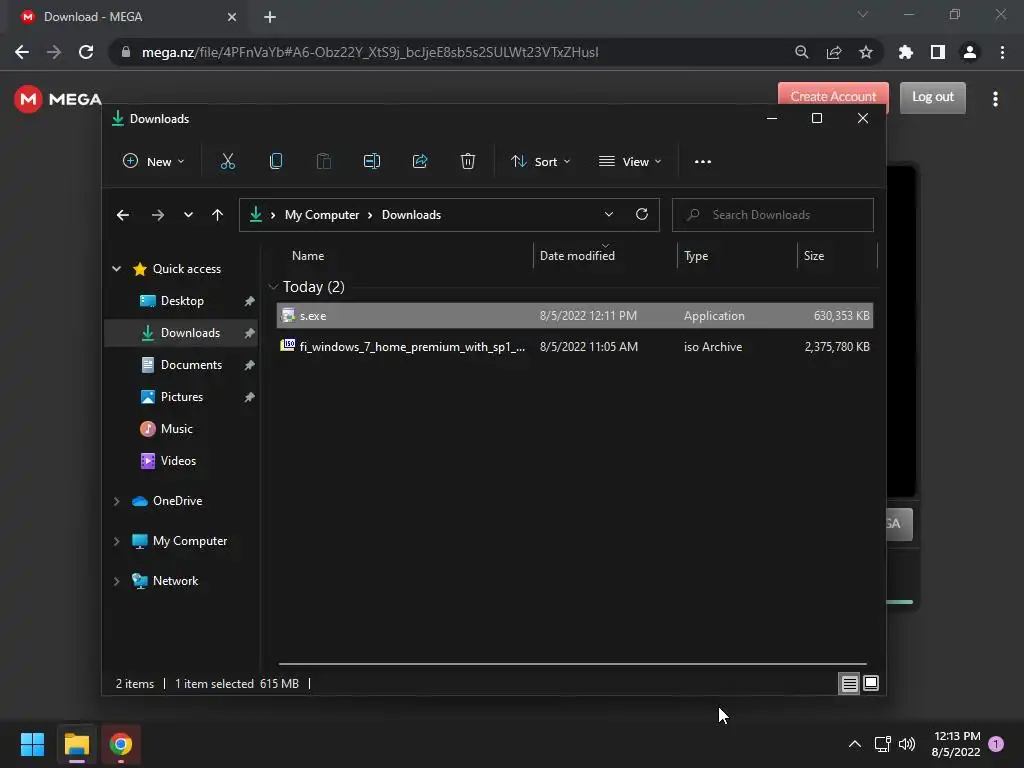Collapse the Quick access tree

pos(117,268)
